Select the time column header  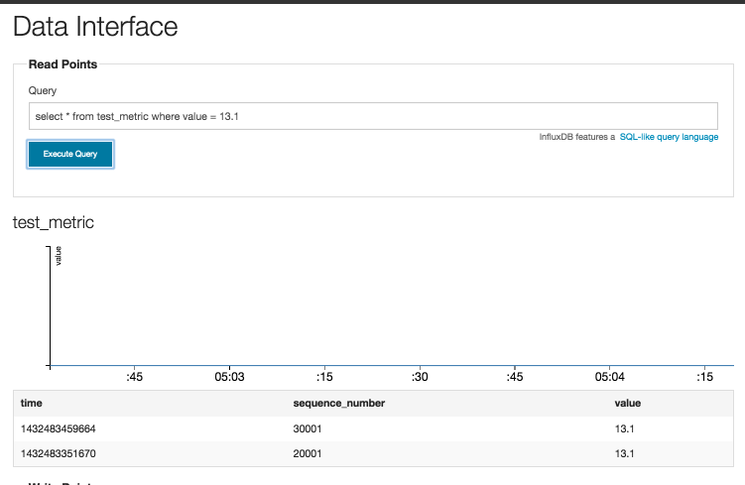pyautogui.click(x=31, y=403)
